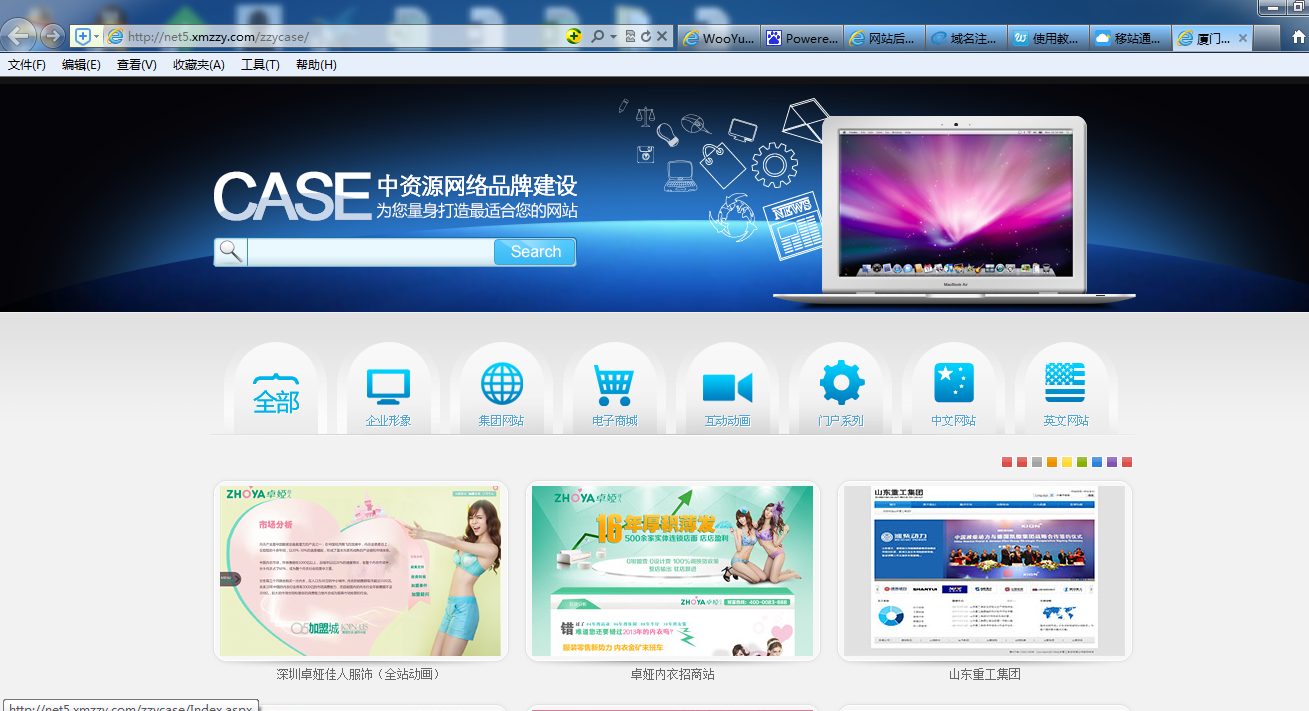
Task: Click the browser Back arrow button
Action: coord(19,37)
